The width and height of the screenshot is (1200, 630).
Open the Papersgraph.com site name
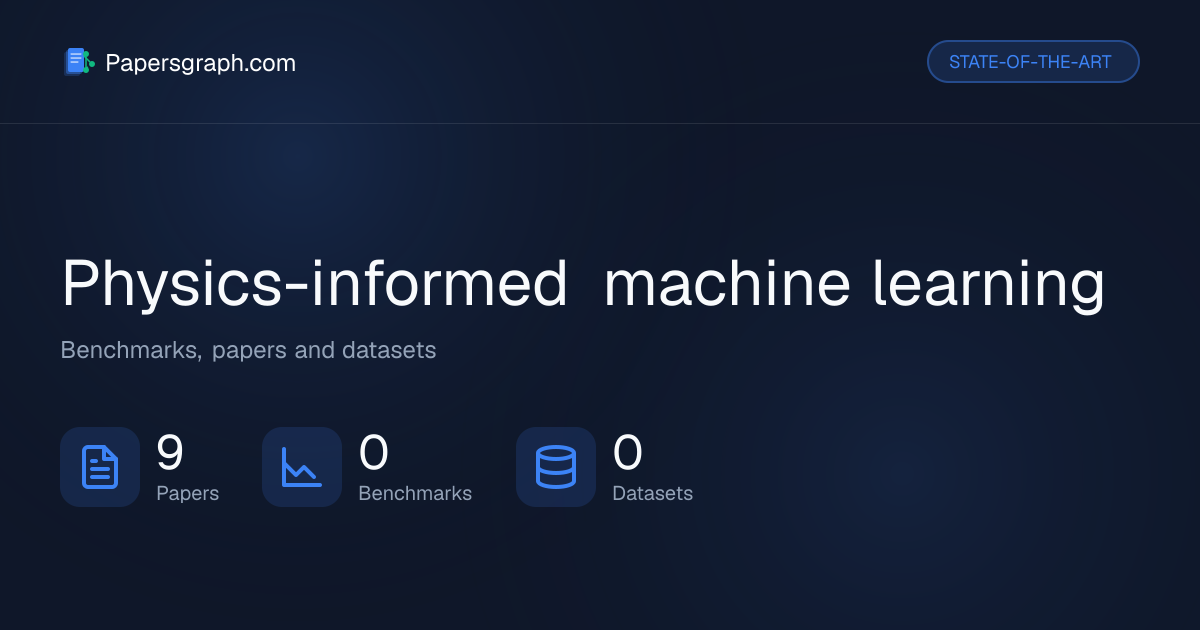pos(200,63)
